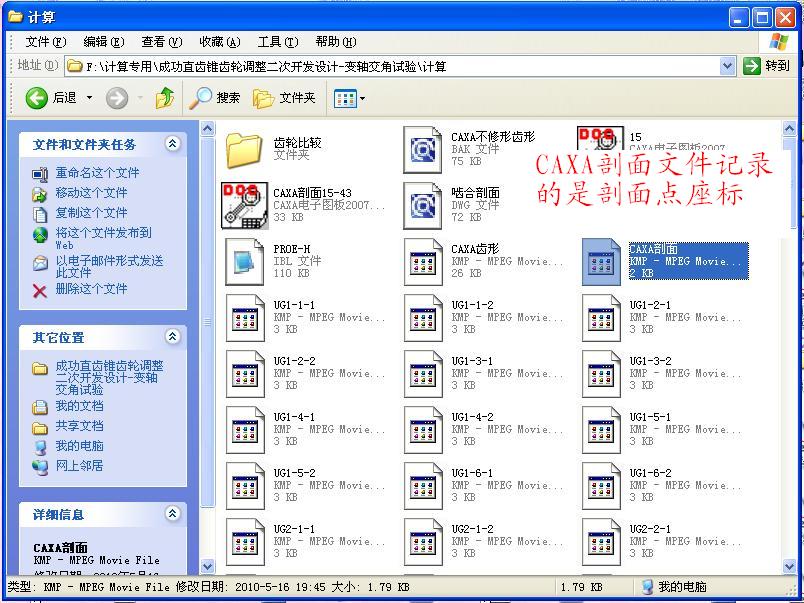The image size is (804, 603).
Task: Go to parent folder 成功直齿锥齿轮调整 link
Action: [109, 378]
